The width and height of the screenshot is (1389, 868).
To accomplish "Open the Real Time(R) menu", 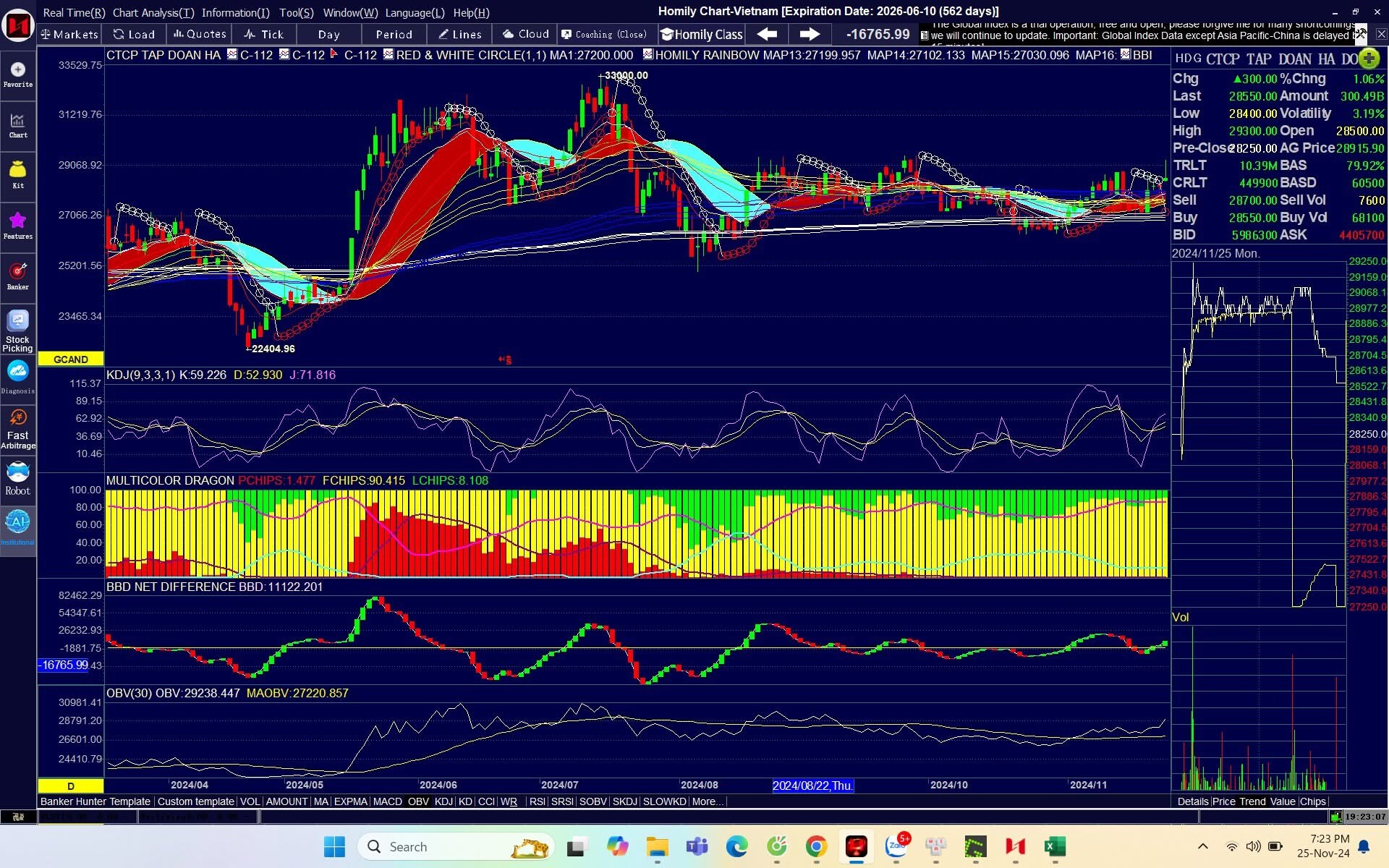I will coord(74,12).
